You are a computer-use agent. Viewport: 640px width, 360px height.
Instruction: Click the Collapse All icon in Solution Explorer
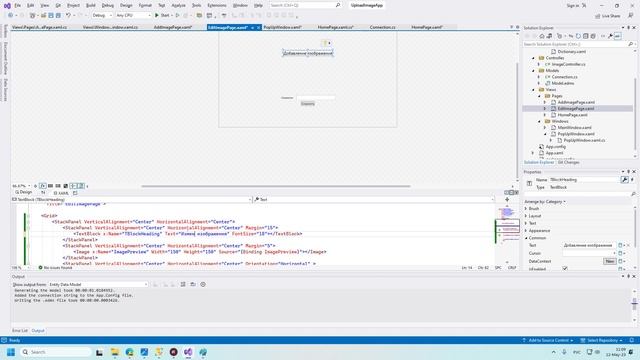pyautogui.click(x=585, y=36)
